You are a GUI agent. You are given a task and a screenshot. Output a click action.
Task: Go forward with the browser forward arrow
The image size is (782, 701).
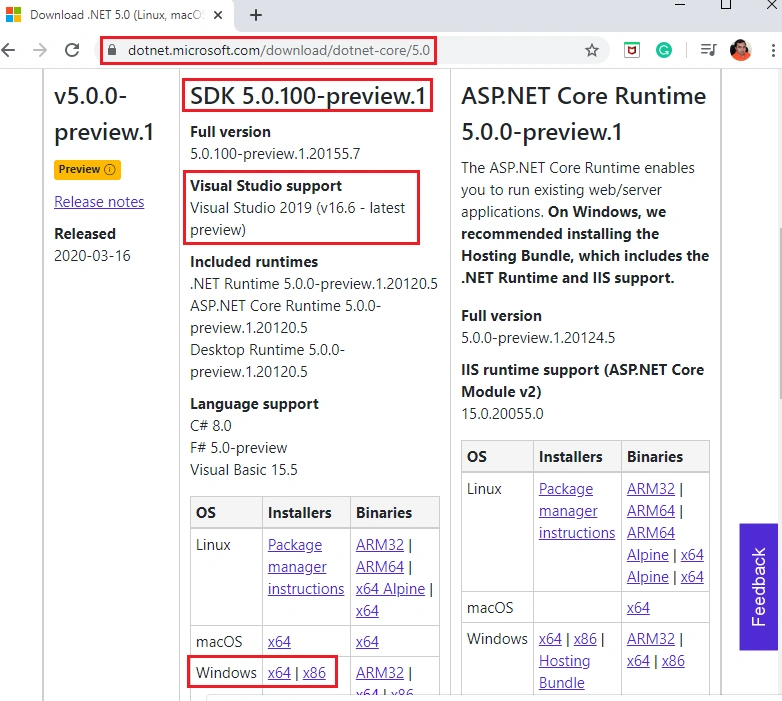[x=40, y=50]
